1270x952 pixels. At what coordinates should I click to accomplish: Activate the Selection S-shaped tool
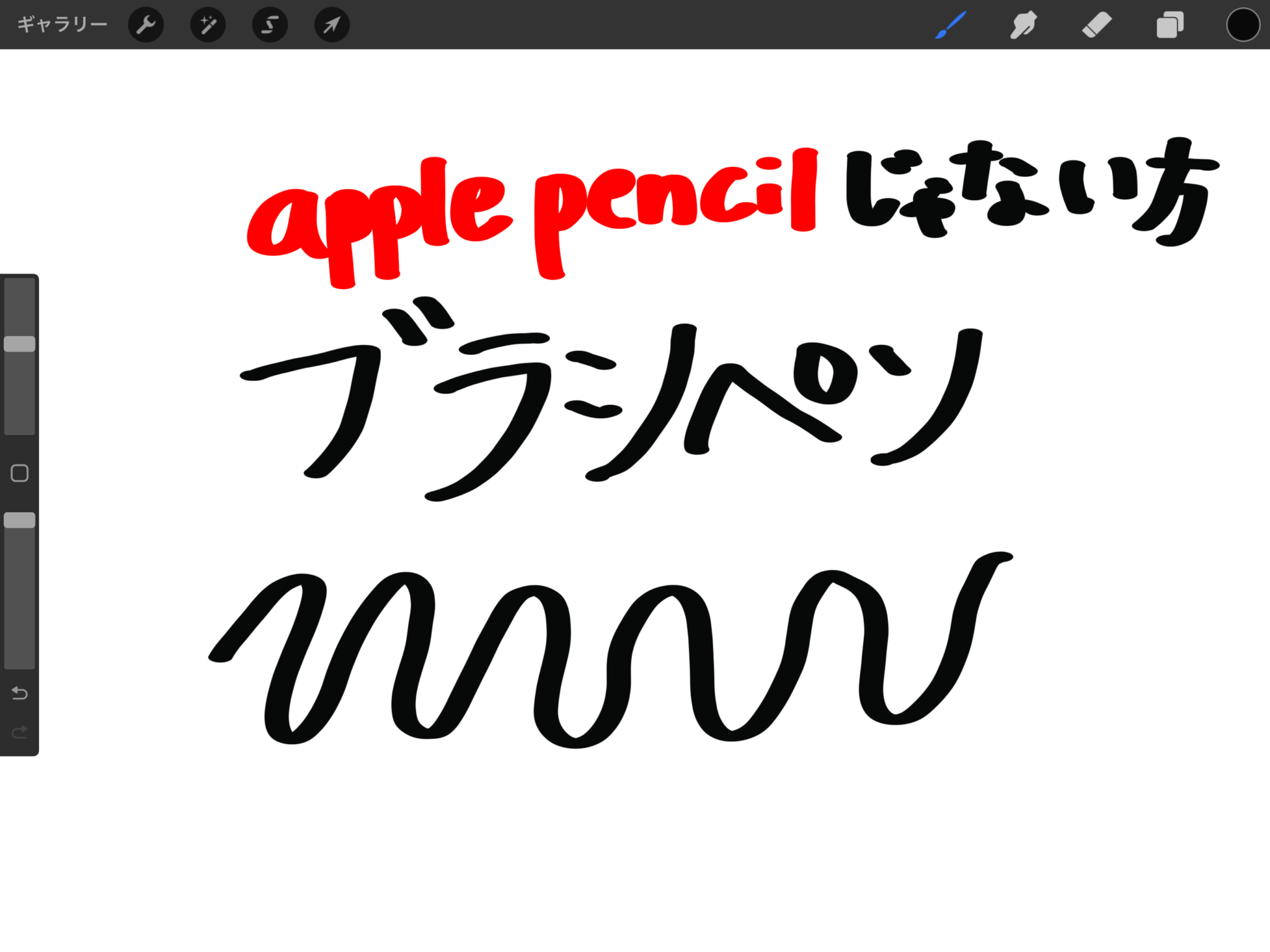[x=270, y=25]
